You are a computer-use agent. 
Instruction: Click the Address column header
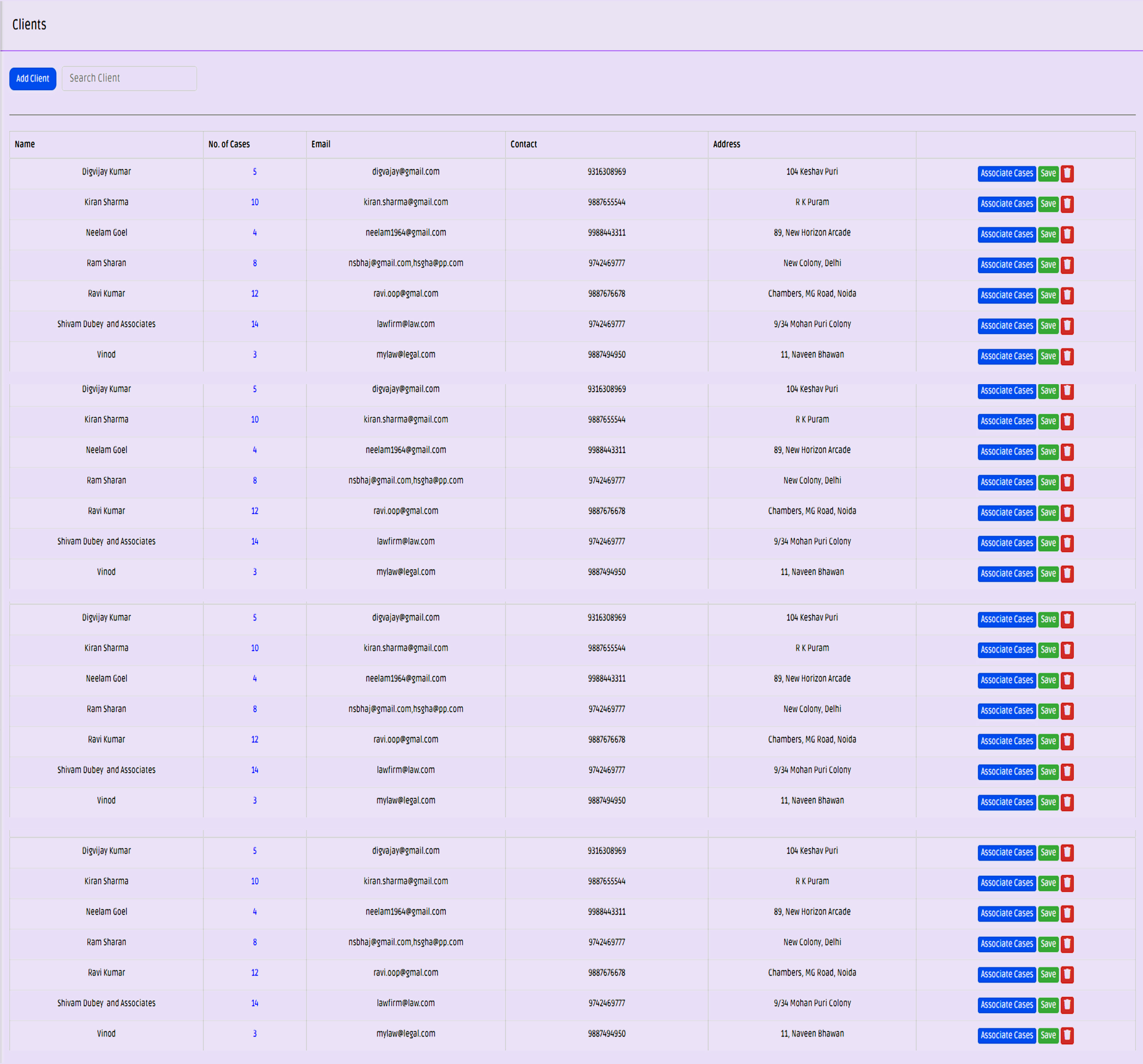pyautogui.click(x=726, y=144)
